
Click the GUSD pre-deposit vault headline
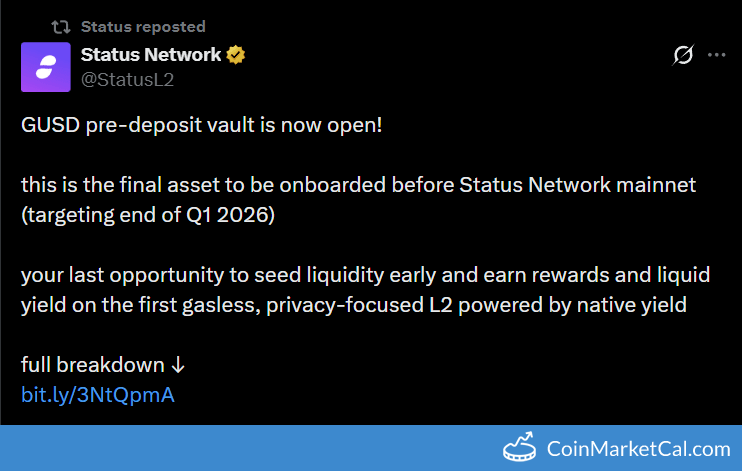point(201,127)
